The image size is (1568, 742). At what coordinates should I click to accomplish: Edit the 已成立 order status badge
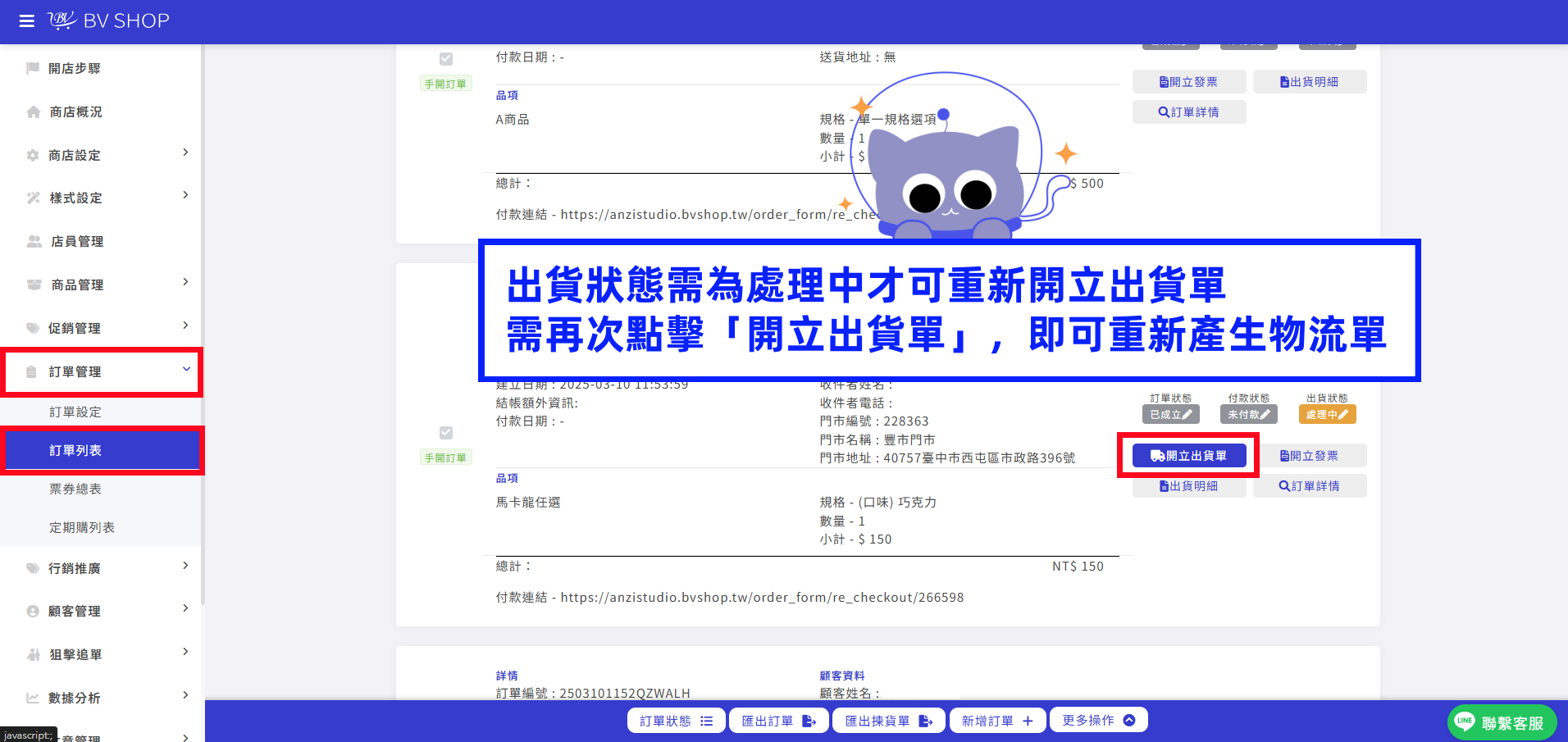click(1171, 415)
